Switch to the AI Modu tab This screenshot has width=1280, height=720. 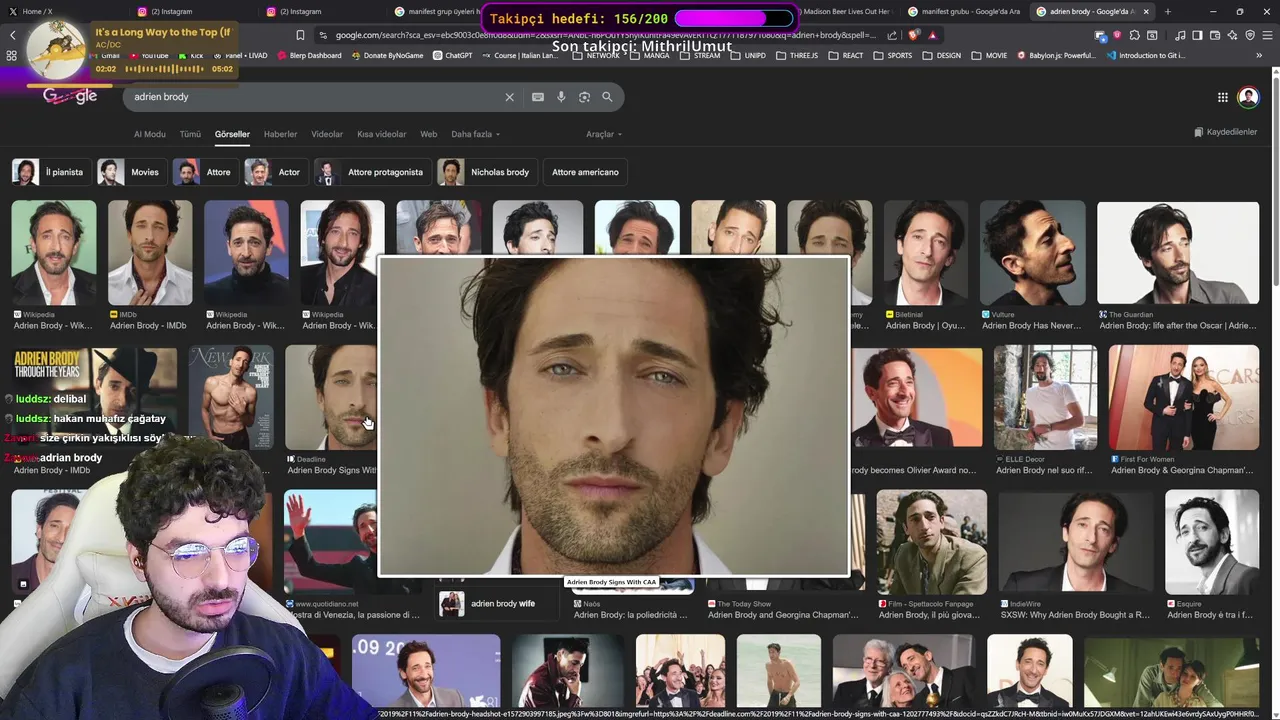(150, 134)
